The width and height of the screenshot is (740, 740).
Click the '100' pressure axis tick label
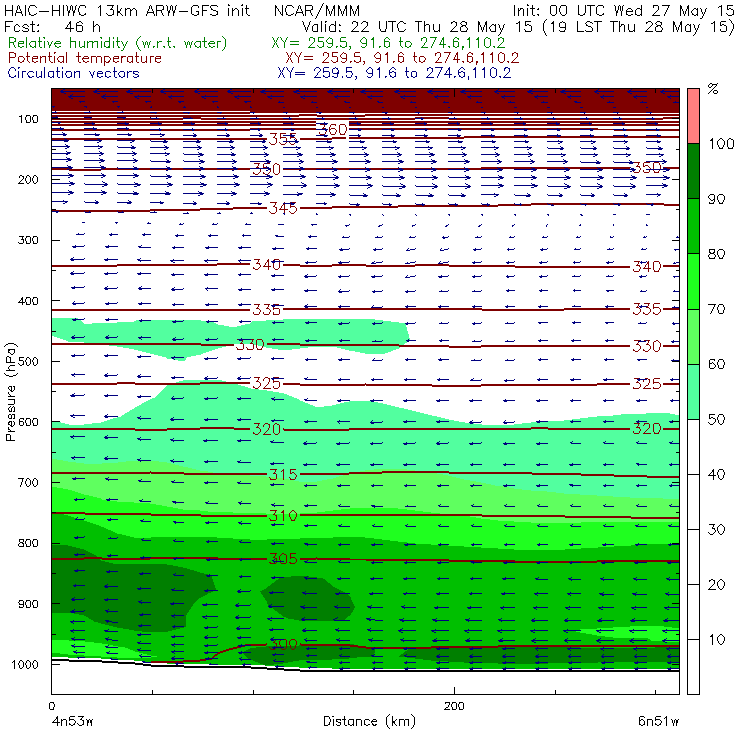tap(28, 119)
